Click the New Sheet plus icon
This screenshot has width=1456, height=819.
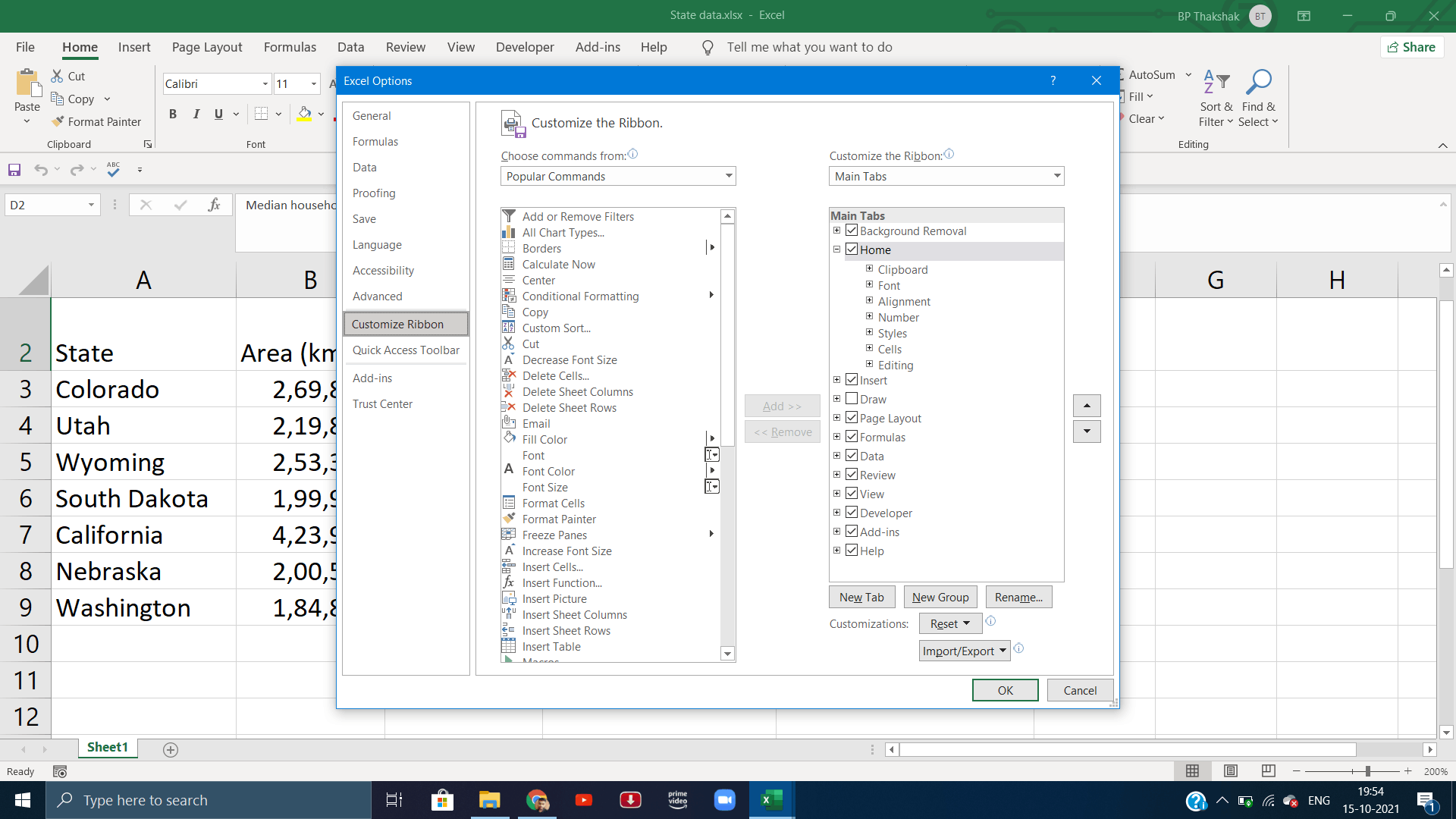click(171, 749)
